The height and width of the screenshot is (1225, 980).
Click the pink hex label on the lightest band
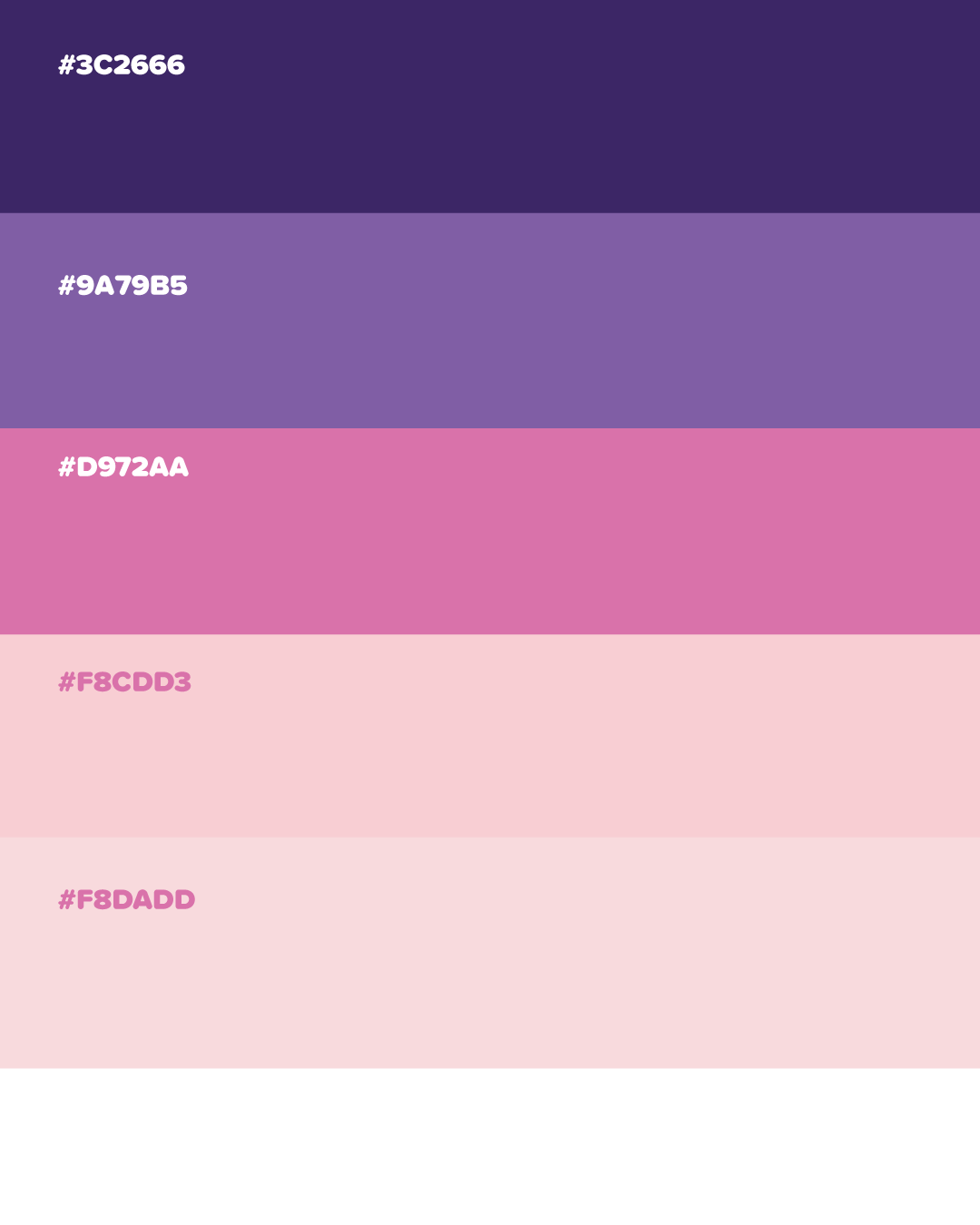pos(126,900)
